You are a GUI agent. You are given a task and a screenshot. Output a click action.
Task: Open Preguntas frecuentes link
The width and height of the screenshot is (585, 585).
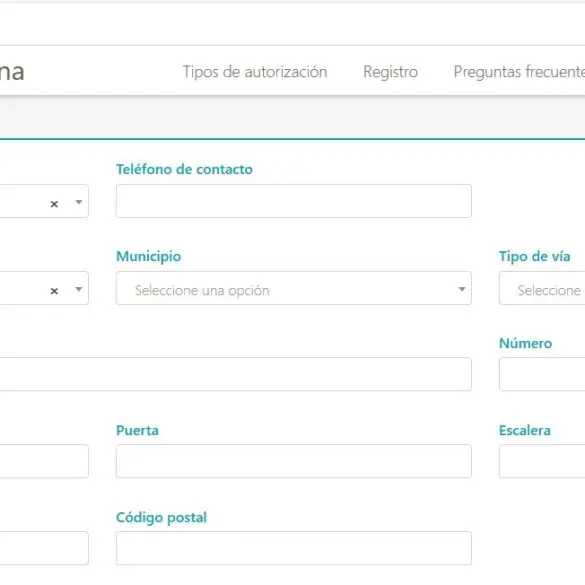pos(519,72)
